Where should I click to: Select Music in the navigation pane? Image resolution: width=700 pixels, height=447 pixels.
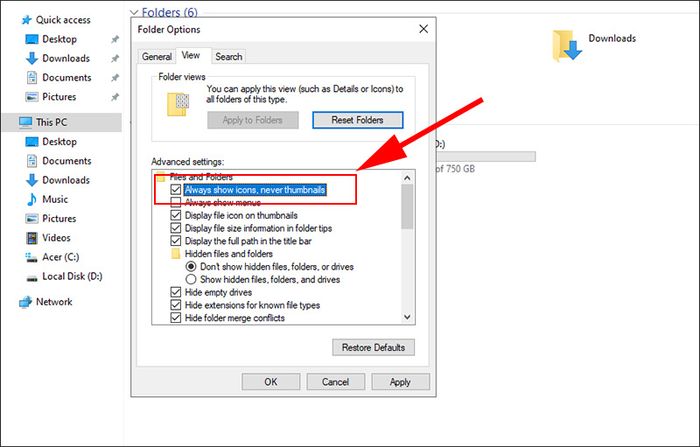pos(55,199)
